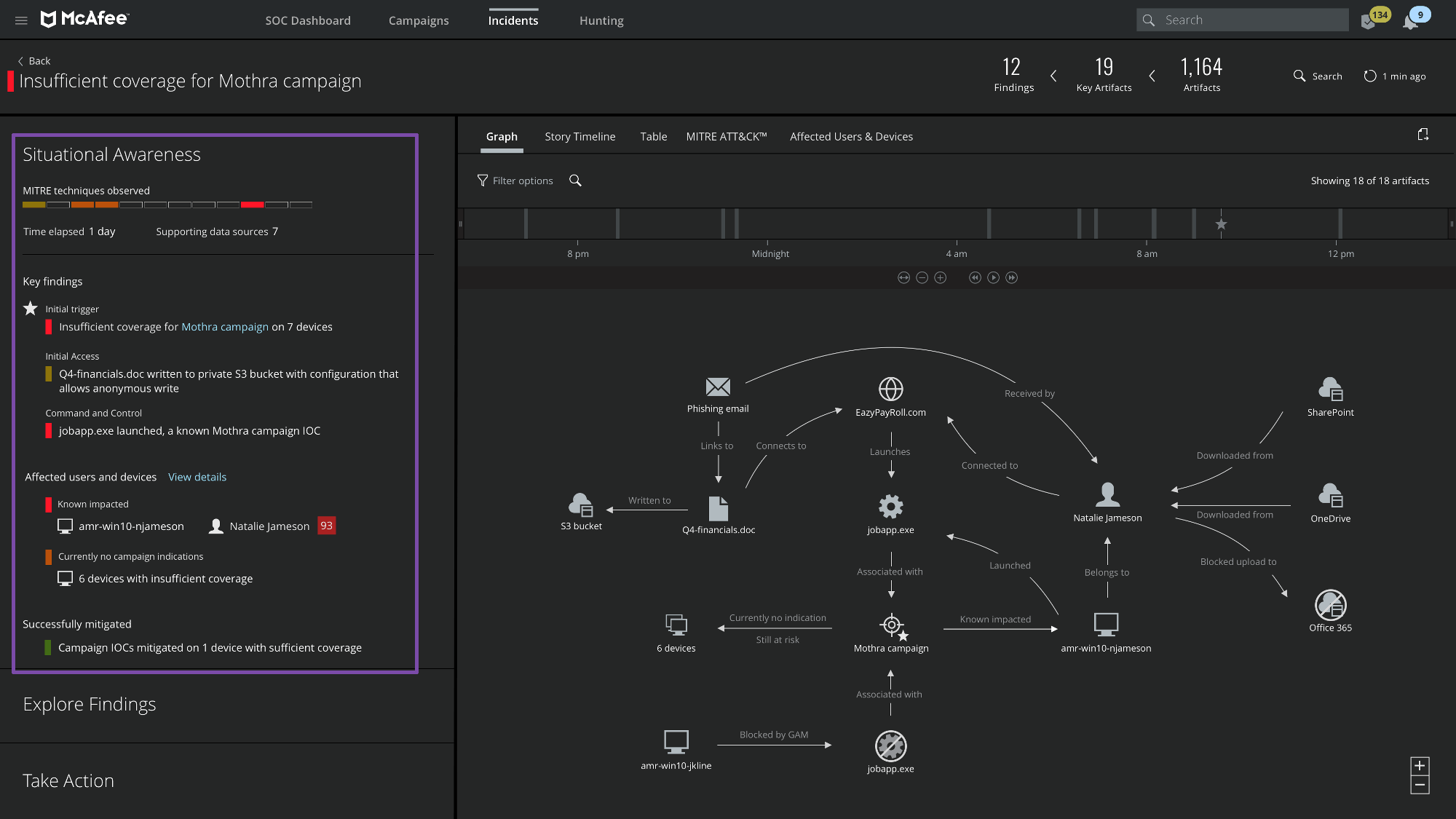This screenshot has width=1456, height=819.
Task: Open the Incidents tab
Action: pos(513,20)
